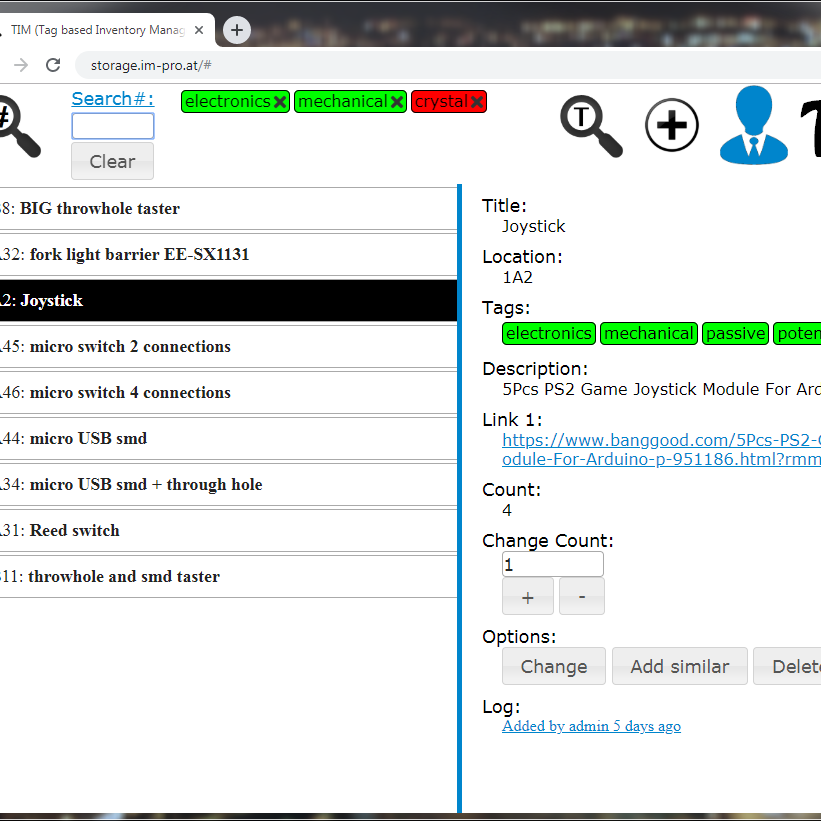Click the electronics tag in item details

tap(549, 334)
